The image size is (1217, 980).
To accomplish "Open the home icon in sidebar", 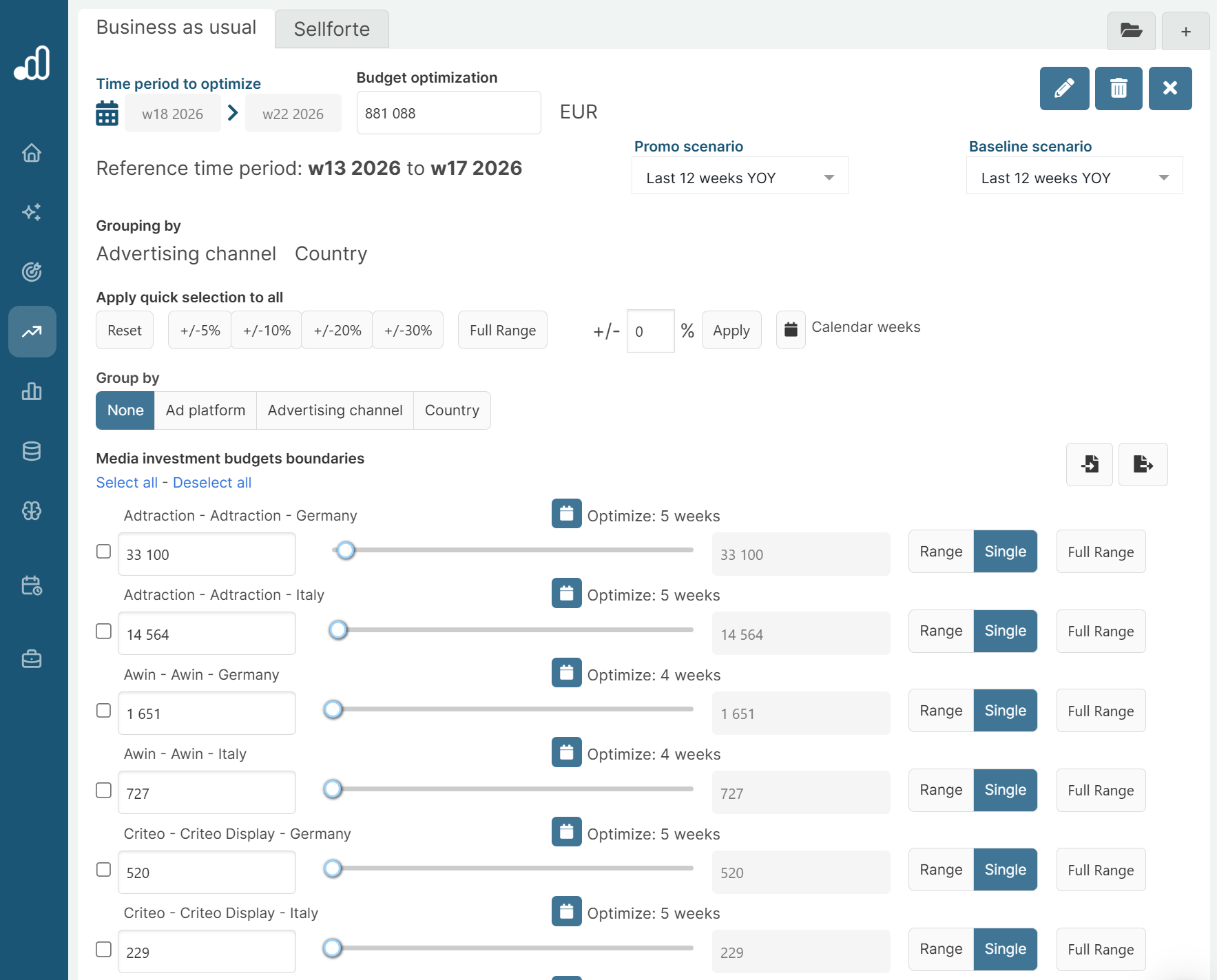I will [32, 153].
